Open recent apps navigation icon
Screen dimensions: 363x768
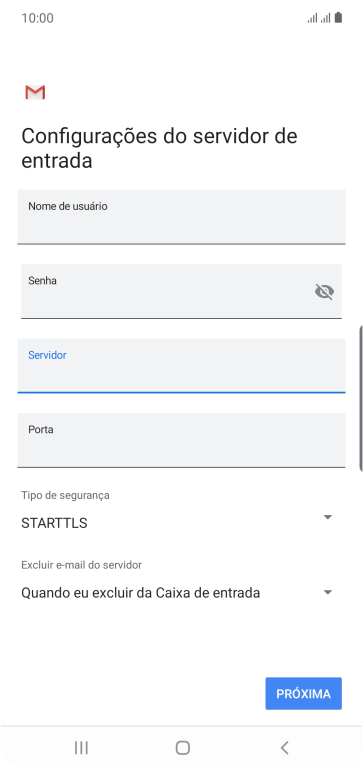click(81, 747)
